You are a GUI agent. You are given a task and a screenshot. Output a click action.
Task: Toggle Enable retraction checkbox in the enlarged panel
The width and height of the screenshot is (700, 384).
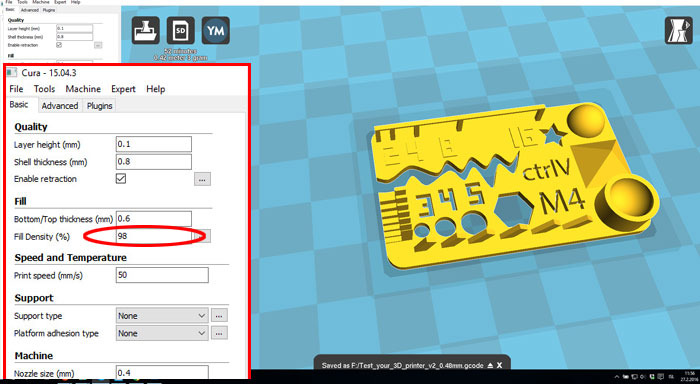click(121, 179)
